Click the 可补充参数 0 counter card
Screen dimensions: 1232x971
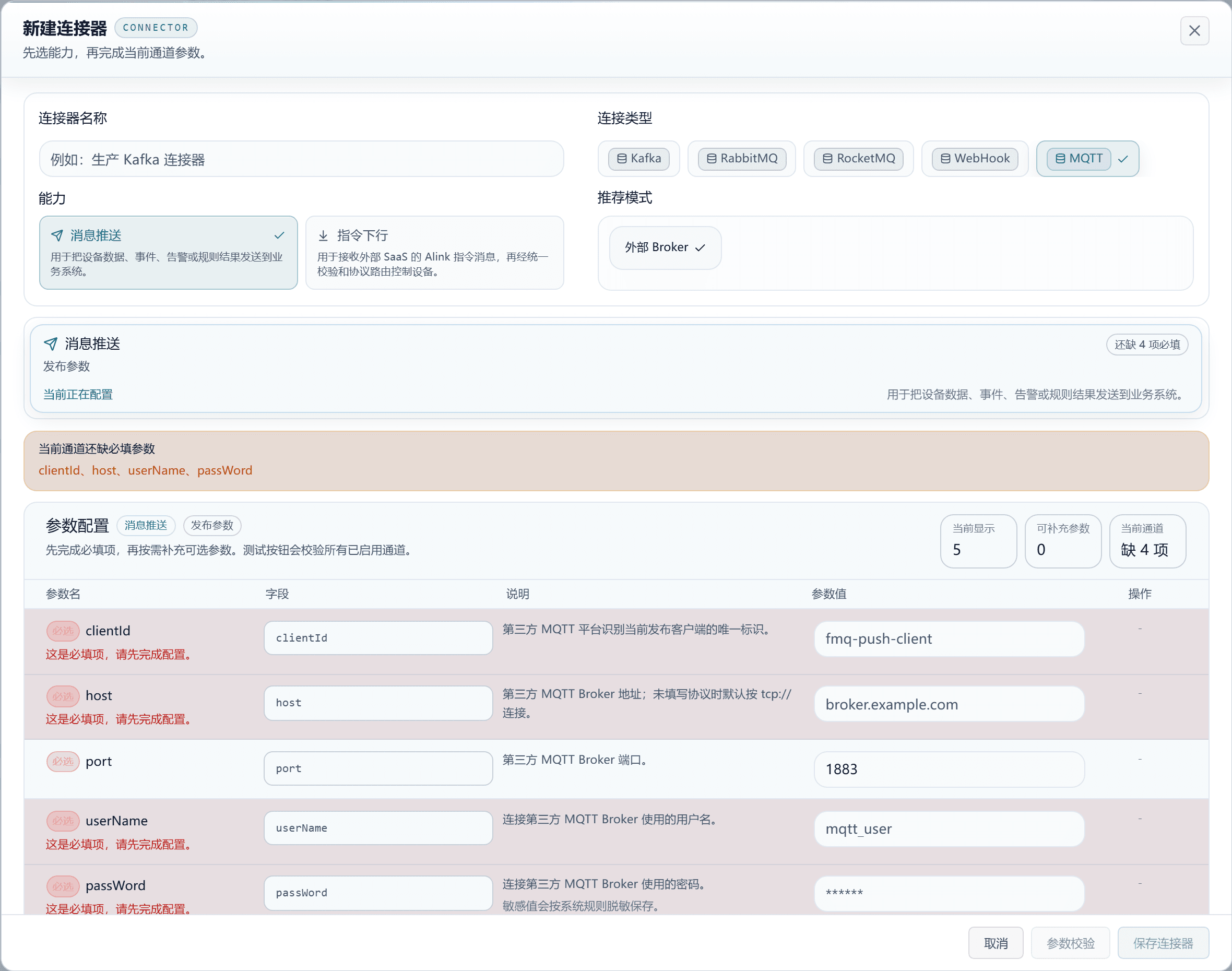(x=1062, y=541)
